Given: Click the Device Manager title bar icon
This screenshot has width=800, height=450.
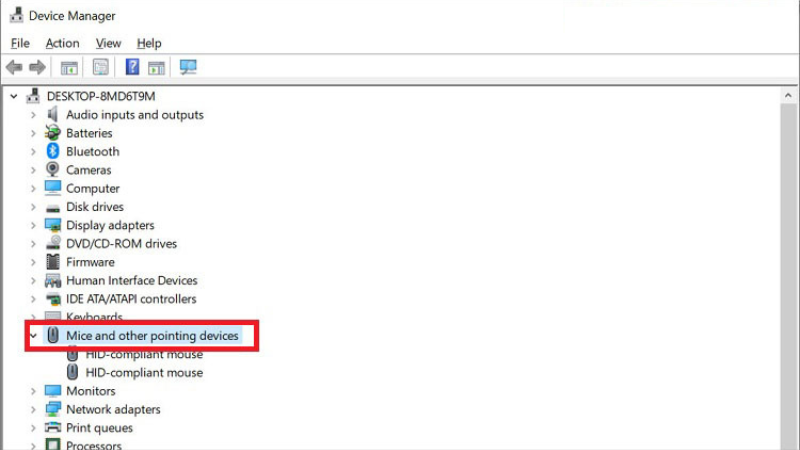Looking at the screenshot, I should pyautogui.click(x=16, y=15).
